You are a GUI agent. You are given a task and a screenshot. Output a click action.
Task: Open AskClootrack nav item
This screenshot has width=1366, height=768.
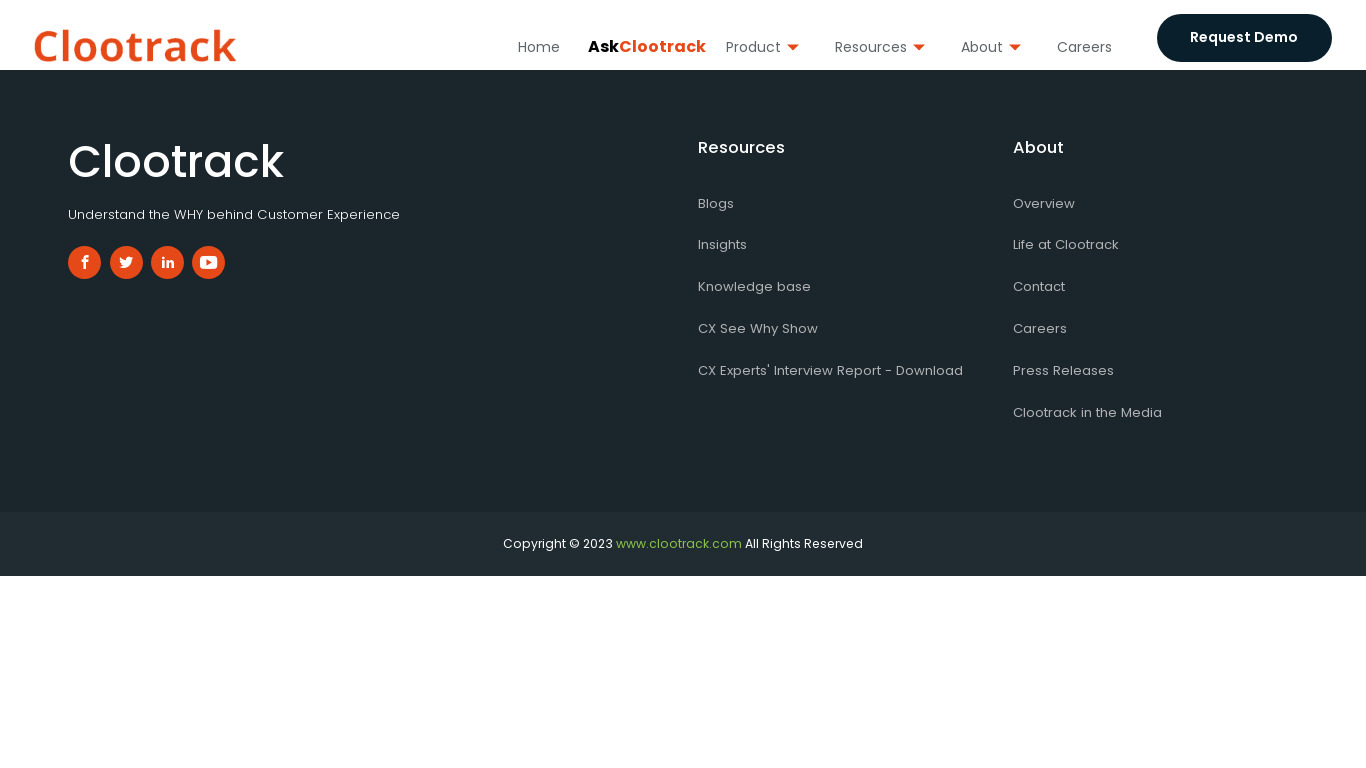(x=647, y=46)
